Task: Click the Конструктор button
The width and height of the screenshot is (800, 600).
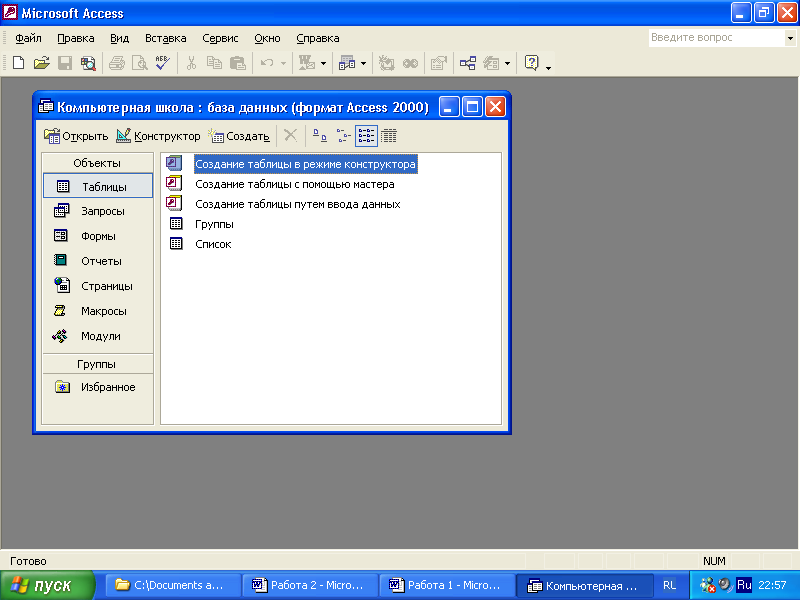Action: [158, 136]
